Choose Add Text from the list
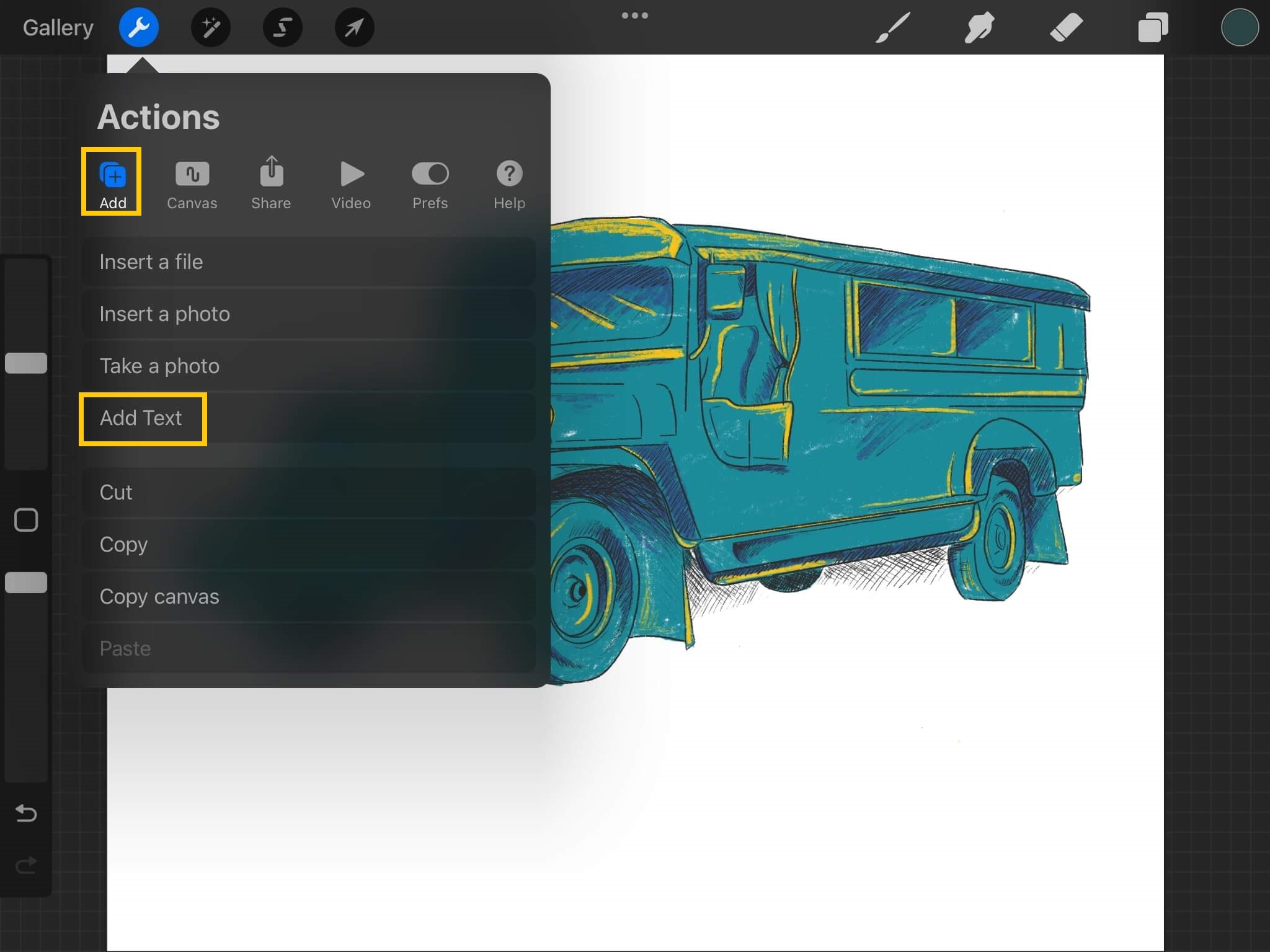Screen dimensions: 1270x952 click(141, 418)
